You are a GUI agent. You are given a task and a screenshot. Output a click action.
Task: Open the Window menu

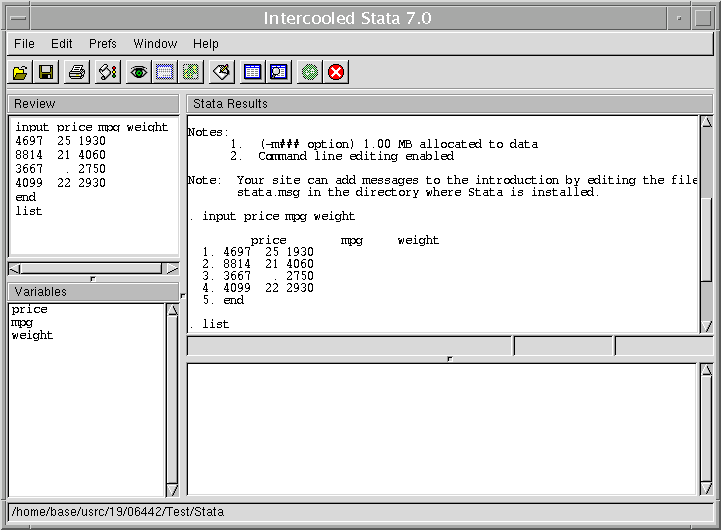(x=155, y=44)
